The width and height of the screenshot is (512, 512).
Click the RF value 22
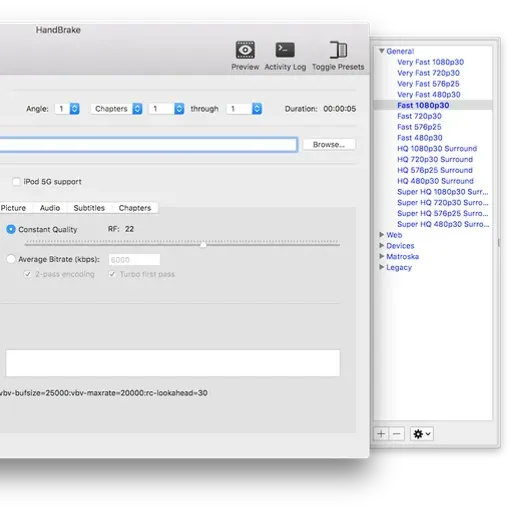[129, 229]
